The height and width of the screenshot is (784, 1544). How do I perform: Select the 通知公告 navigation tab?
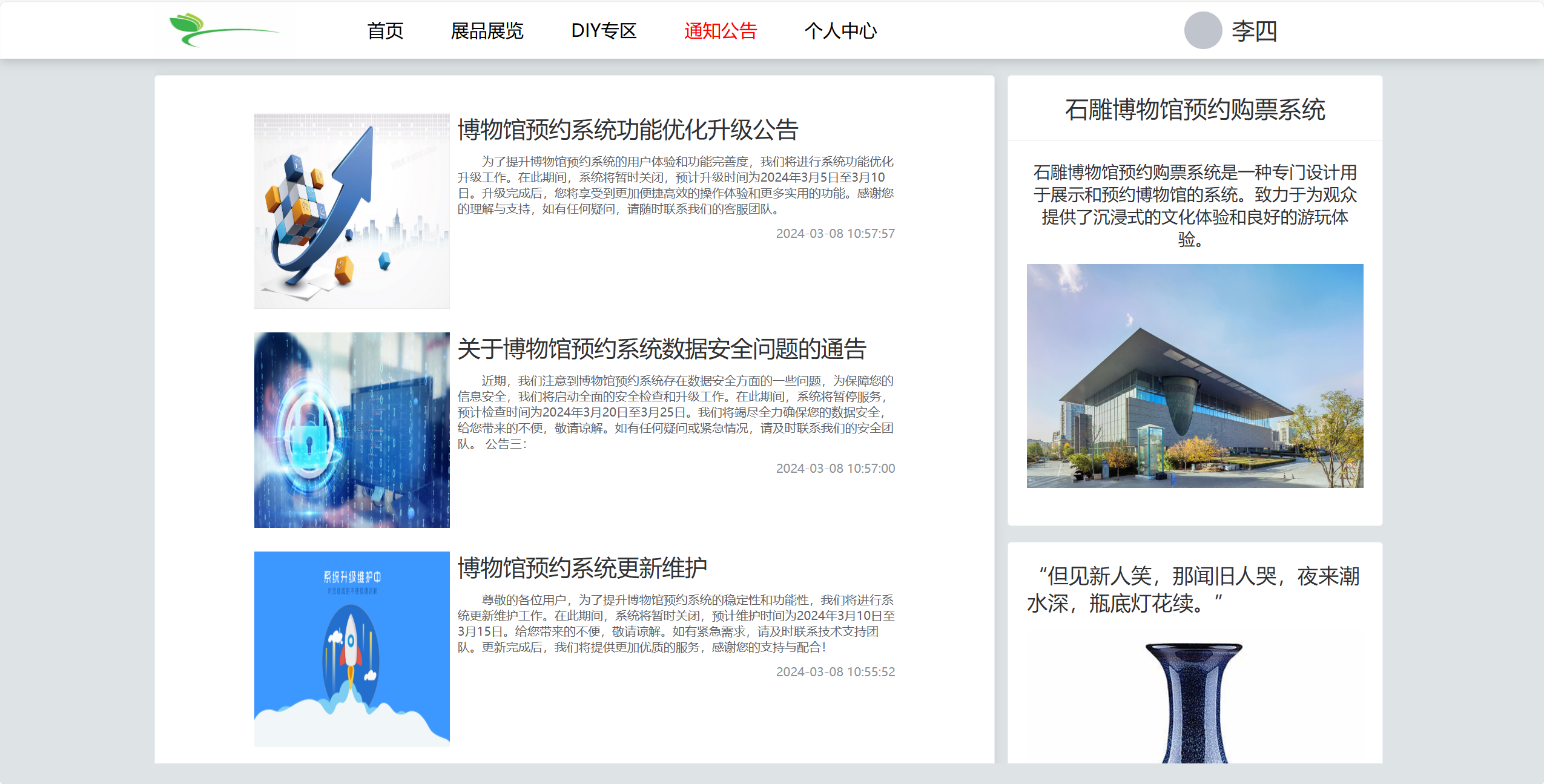pos(721,30)
